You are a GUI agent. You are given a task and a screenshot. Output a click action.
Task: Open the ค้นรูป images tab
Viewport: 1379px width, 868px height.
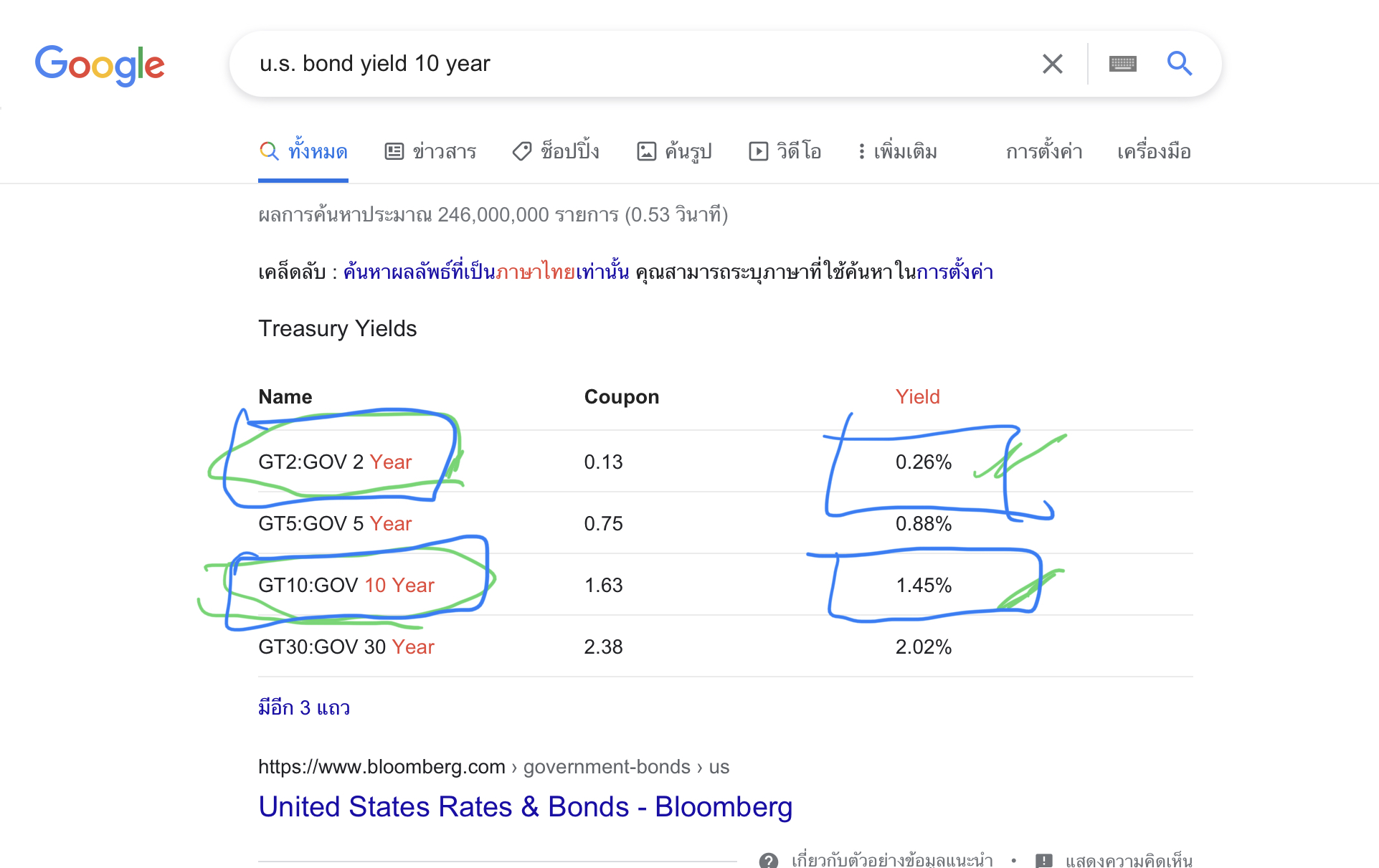(x=674, y=151)
